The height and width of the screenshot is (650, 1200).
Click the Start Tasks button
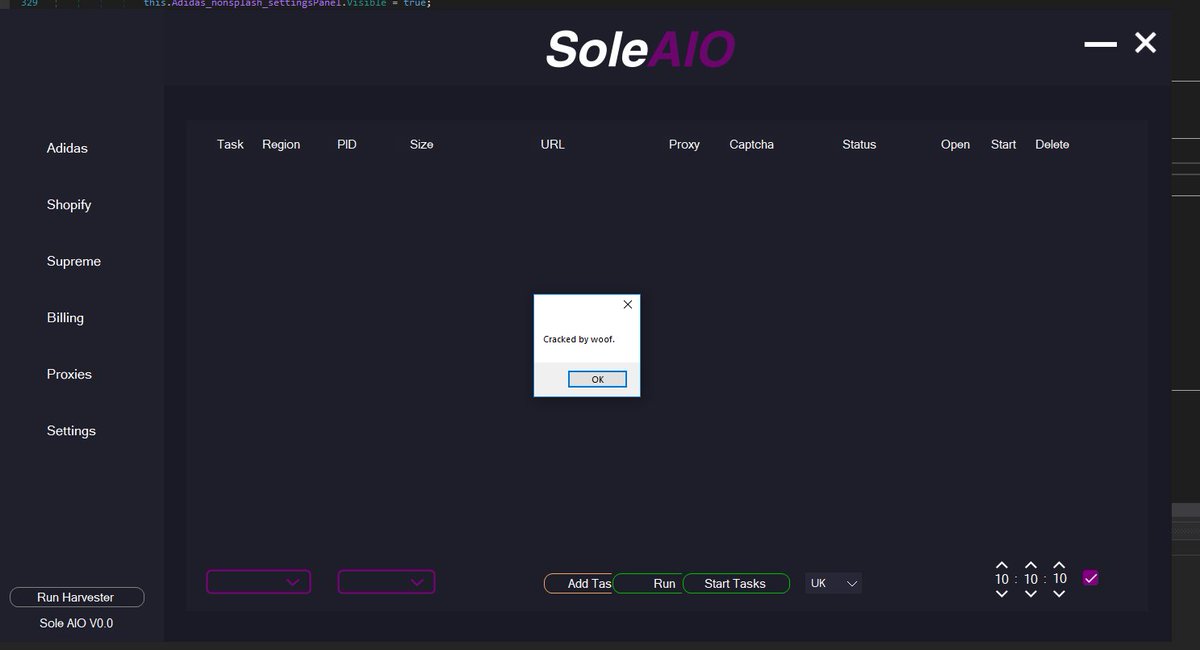pyautogui.click(x=736, y=583)
